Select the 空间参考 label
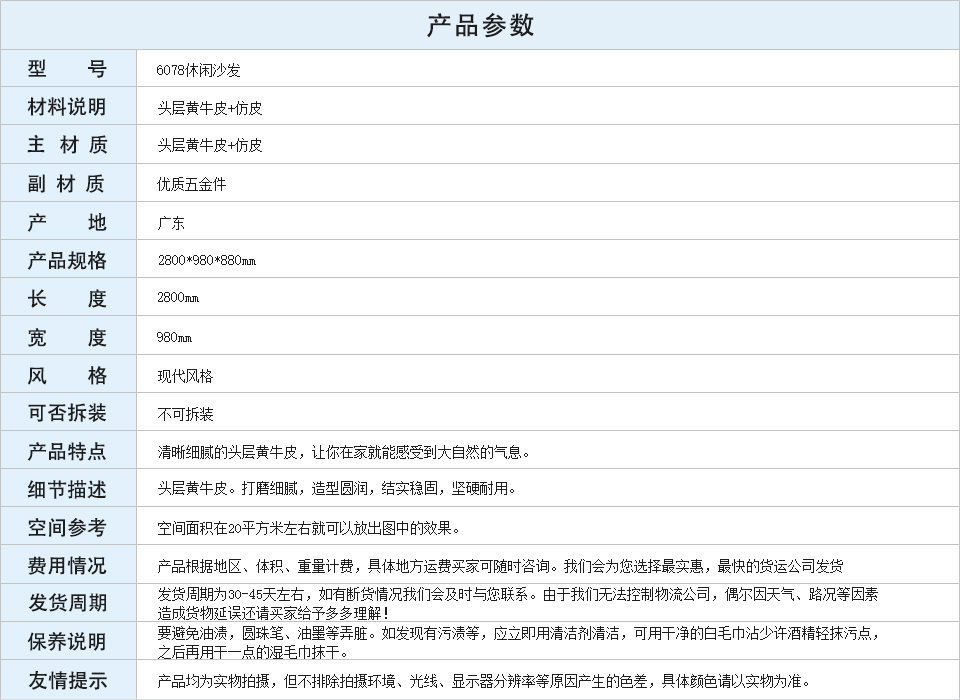Image resolution: width=960 pixels, height=700 pixels. [x=67, y=527]
